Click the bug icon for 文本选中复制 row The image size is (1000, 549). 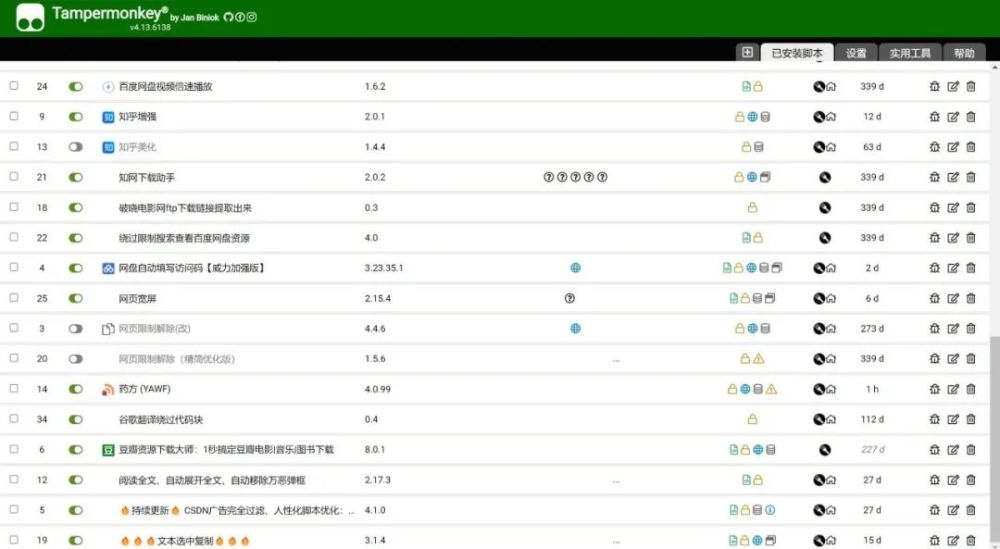934,541
